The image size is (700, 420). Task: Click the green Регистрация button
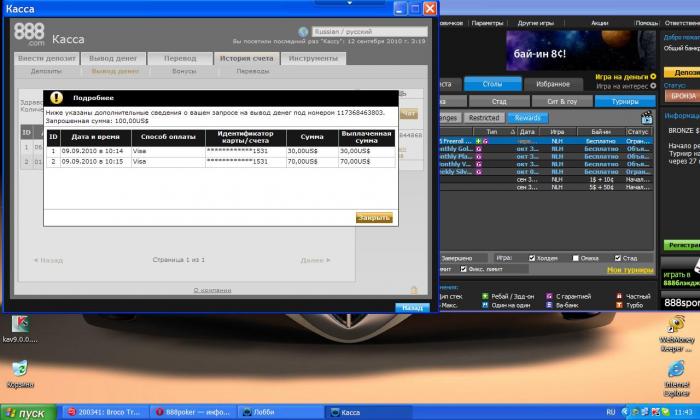coord(682,245)
